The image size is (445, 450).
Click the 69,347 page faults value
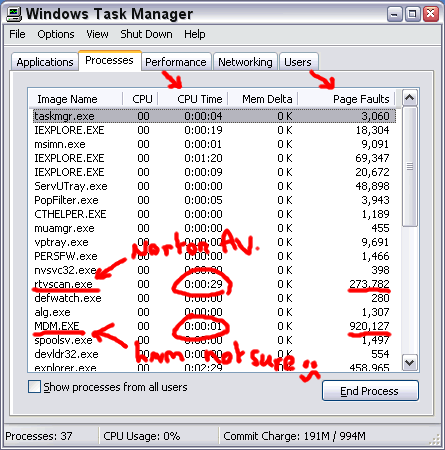pos(372,158)
